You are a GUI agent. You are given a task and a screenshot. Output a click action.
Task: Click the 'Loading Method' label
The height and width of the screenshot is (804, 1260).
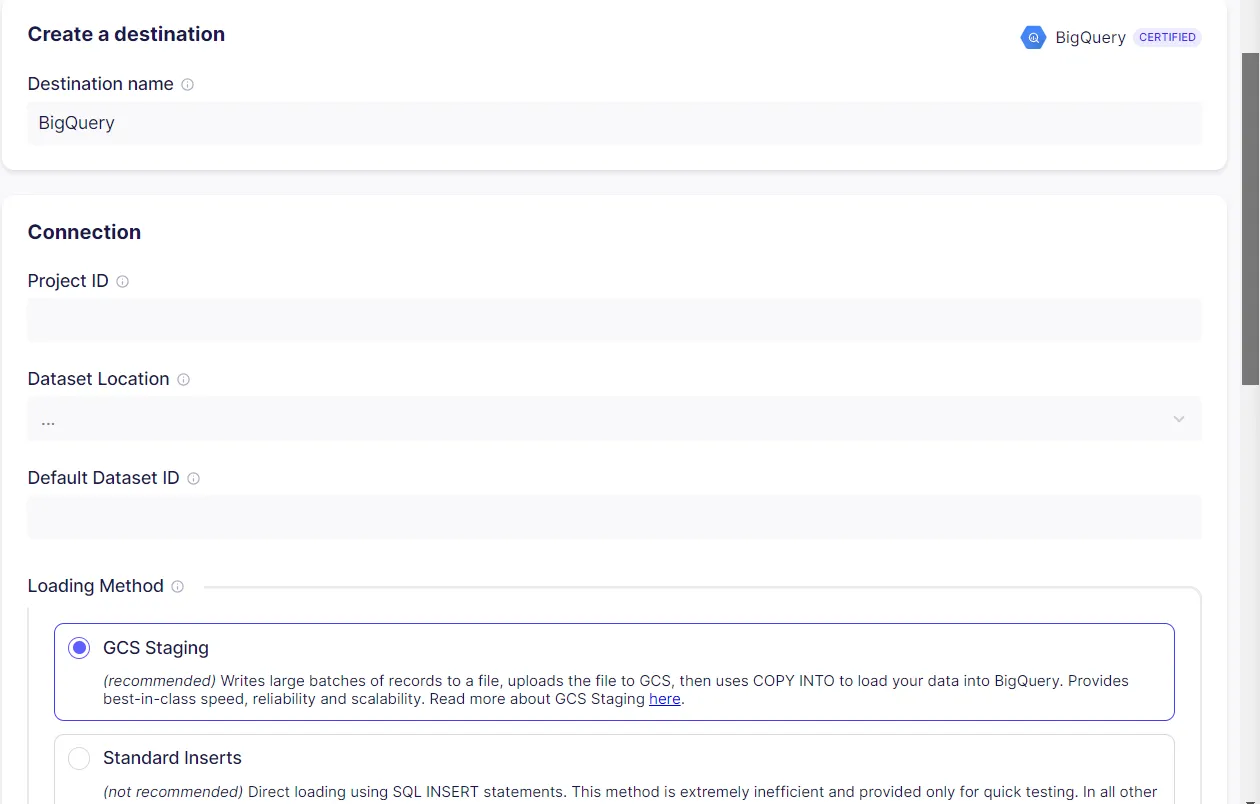click(x=95, y=586)
